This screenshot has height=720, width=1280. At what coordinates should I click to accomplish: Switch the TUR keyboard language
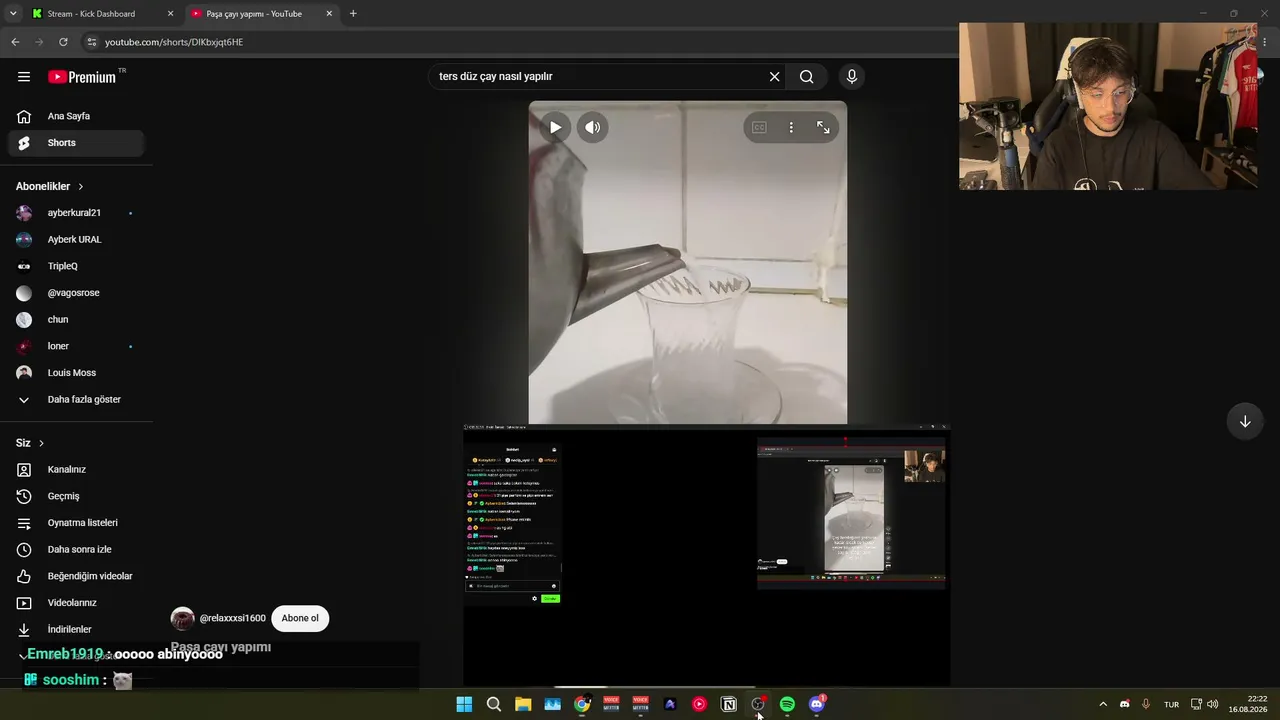point(1171,704)
